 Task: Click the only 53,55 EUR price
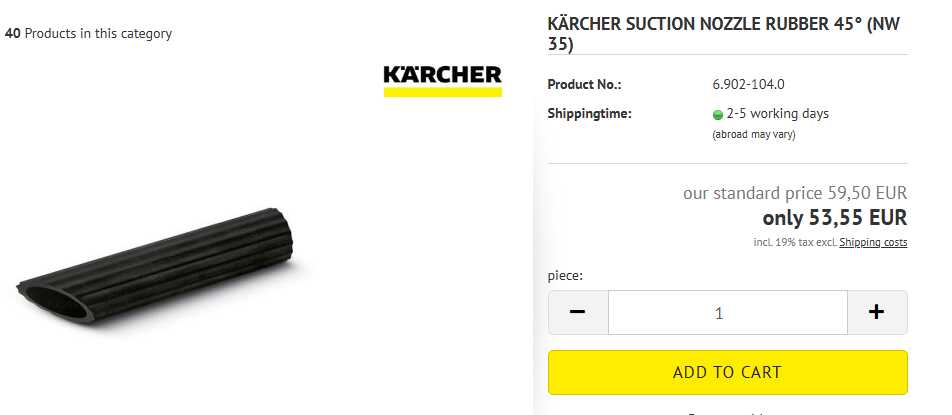(x=835, y=217)
